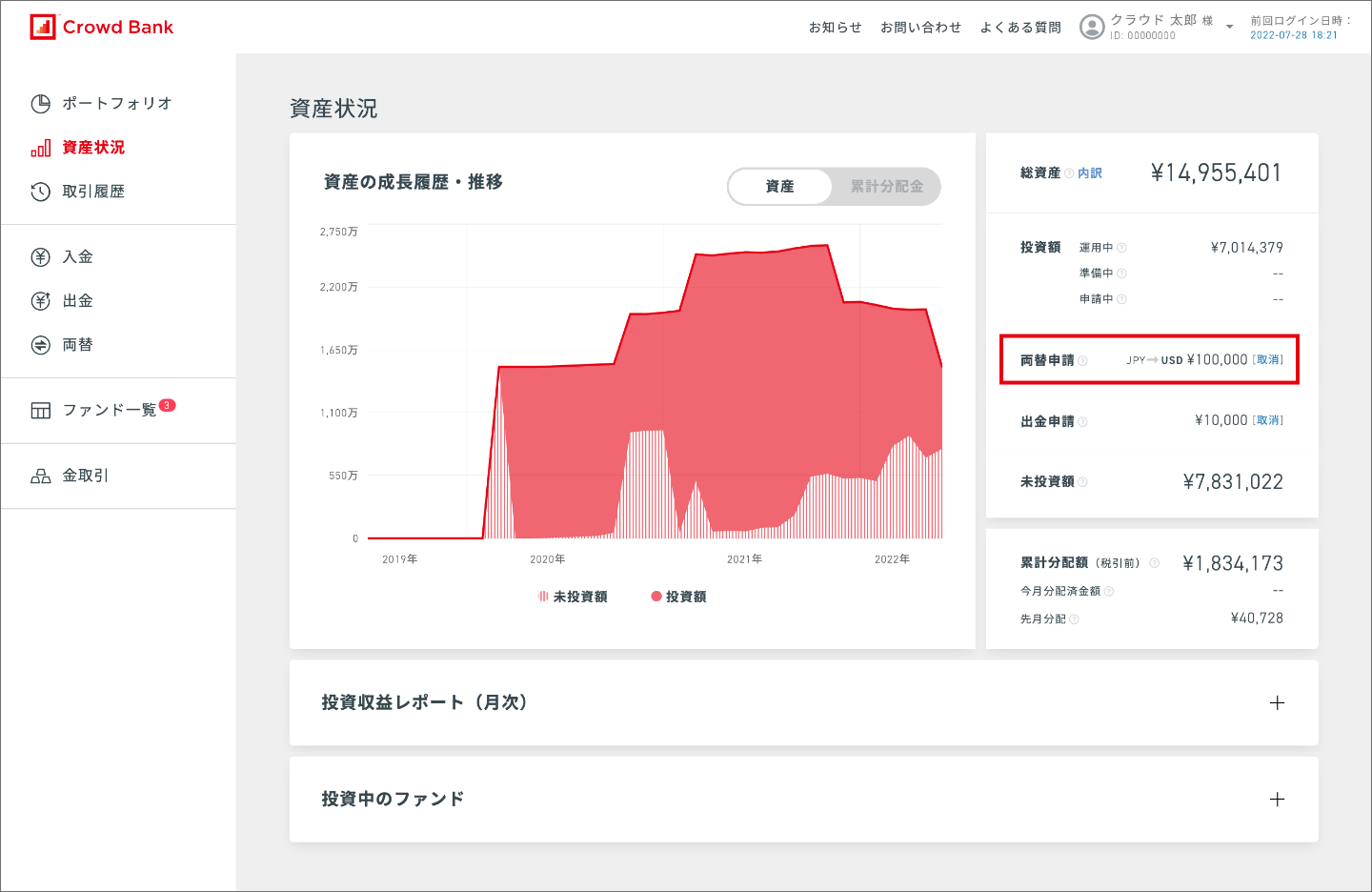The image size is (1372, 892).
Task: Open ポートフォリオ in sidebar
Action: coord(117,104)
